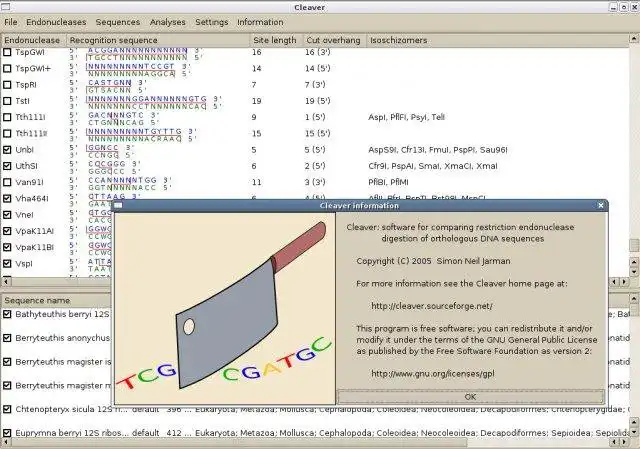Image resolution: width=640 pixels, height=449 pixels.
Task: Tick the TspGWI+ endonuclease checkbox
Action: click(7, 69)
